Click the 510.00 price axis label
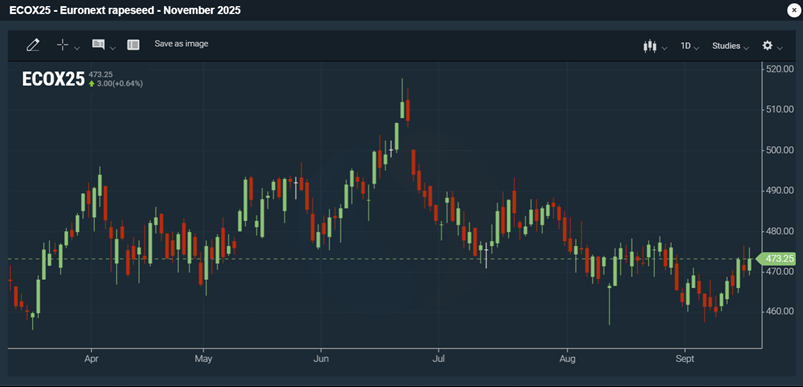 click(780, 110)
